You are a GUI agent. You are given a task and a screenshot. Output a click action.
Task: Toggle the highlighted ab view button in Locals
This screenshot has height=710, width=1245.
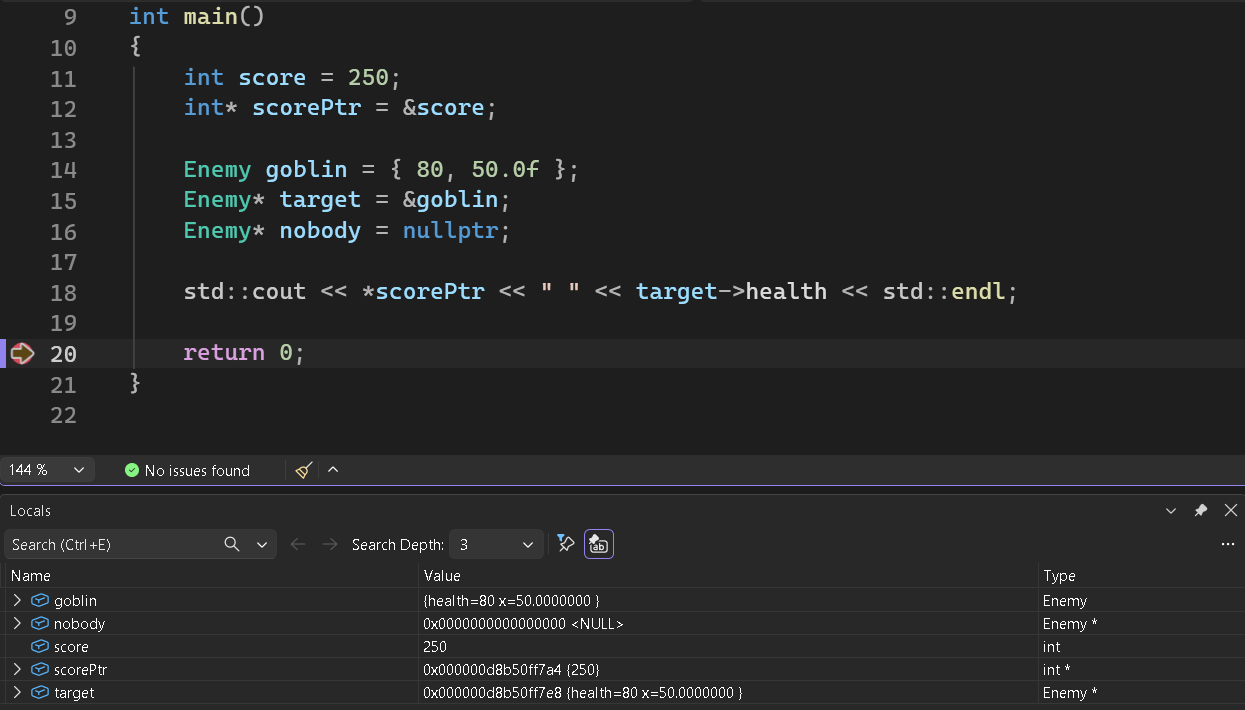[x=599, y=543]
